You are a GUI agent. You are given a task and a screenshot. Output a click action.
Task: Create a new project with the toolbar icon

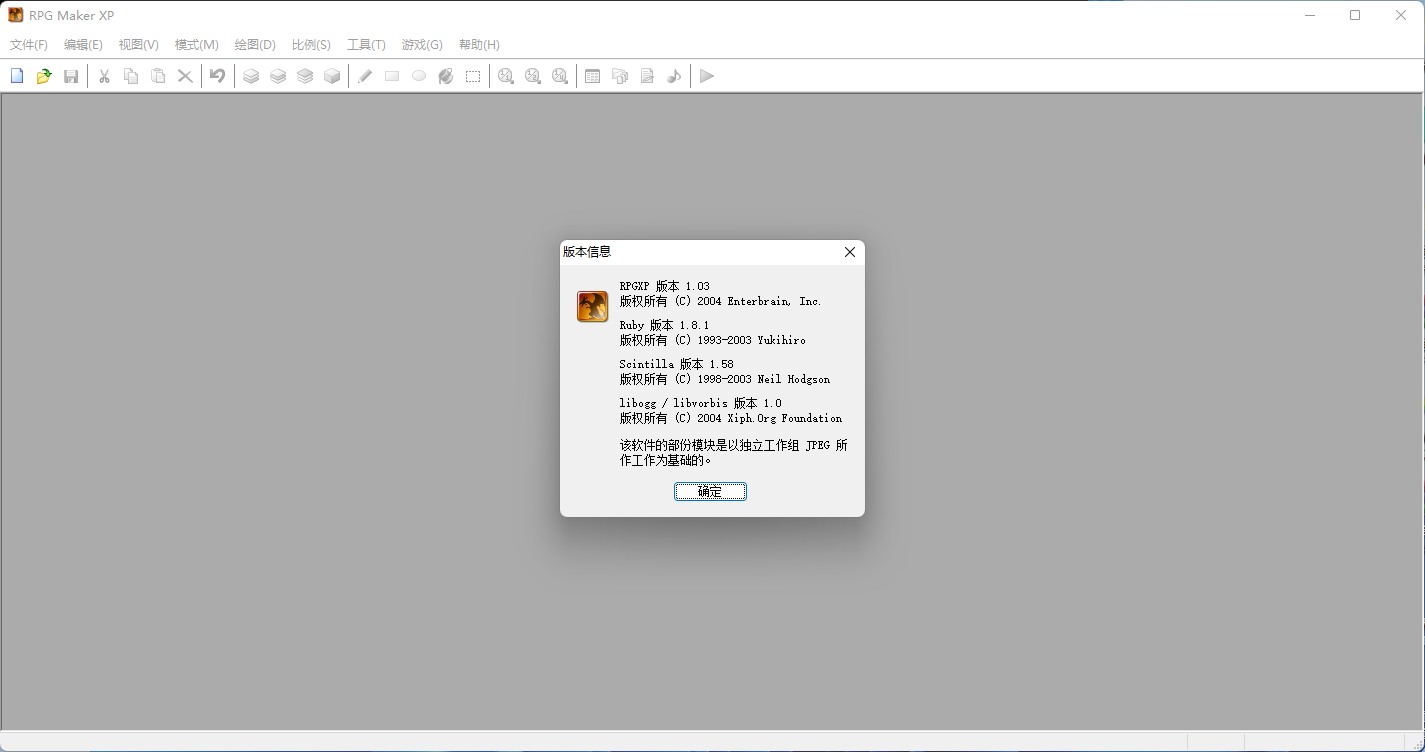coord(17,76)
